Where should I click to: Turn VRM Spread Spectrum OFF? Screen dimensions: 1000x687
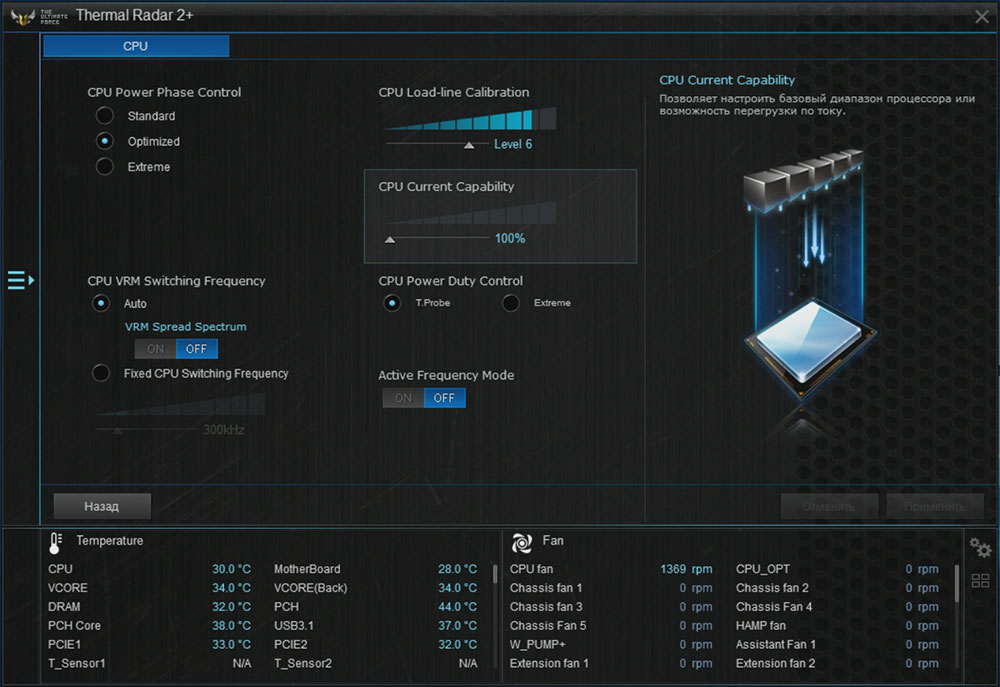(196, 349)
